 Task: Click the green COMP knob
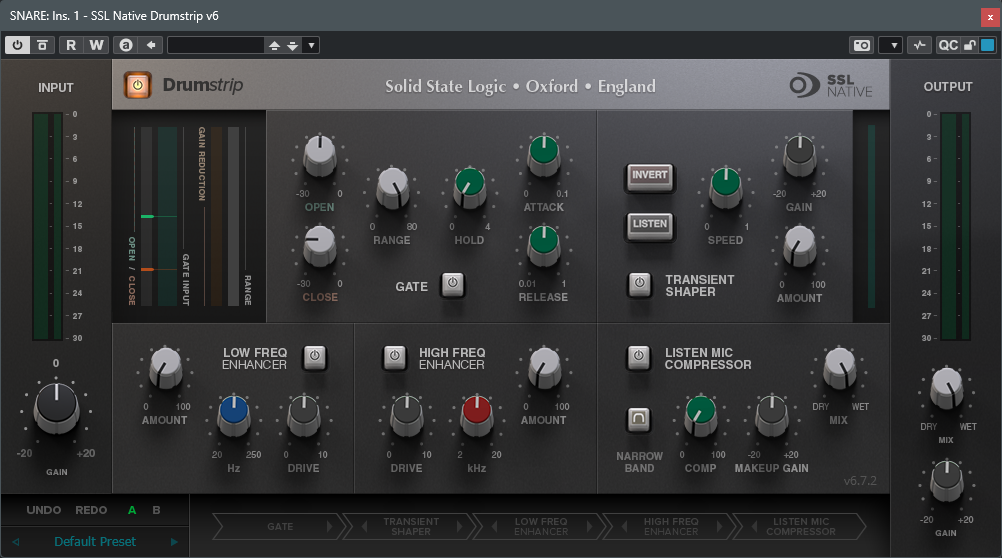(701, 414)
